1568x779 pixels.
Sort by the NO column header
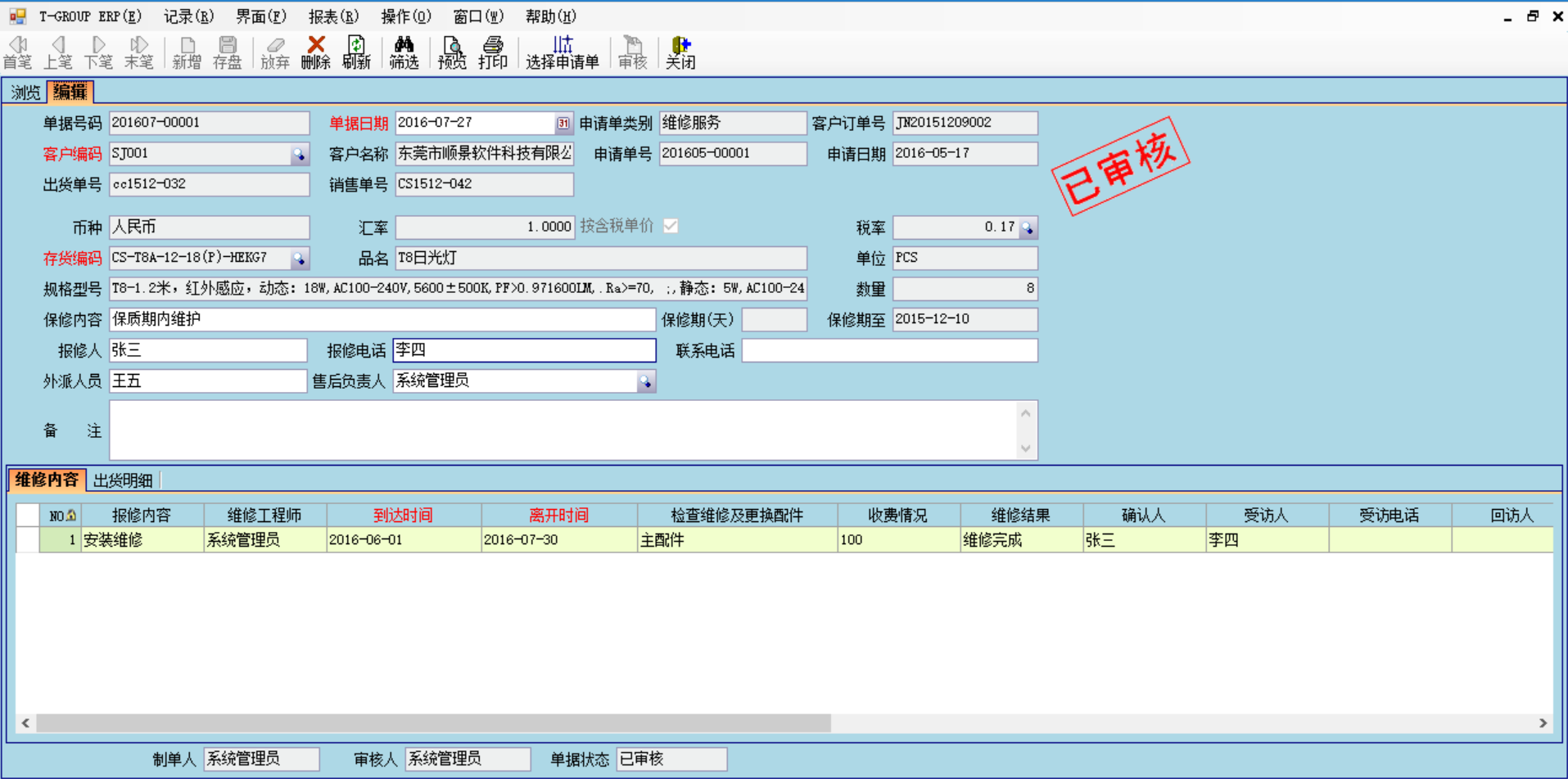61,516
